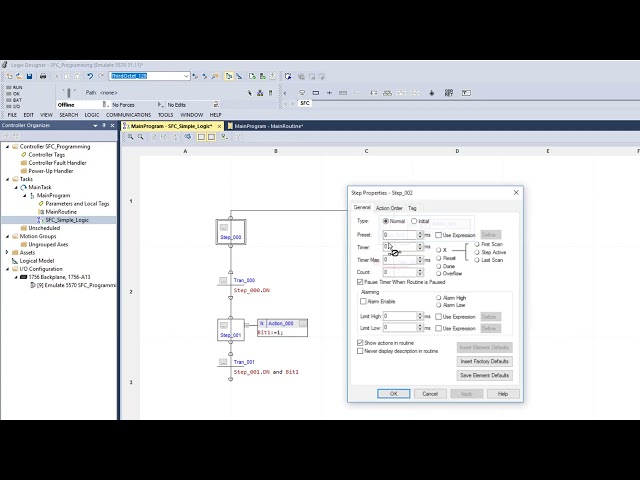Add selection branch from SFC toolbar
The image size is (640, 480).
(373, 93)
